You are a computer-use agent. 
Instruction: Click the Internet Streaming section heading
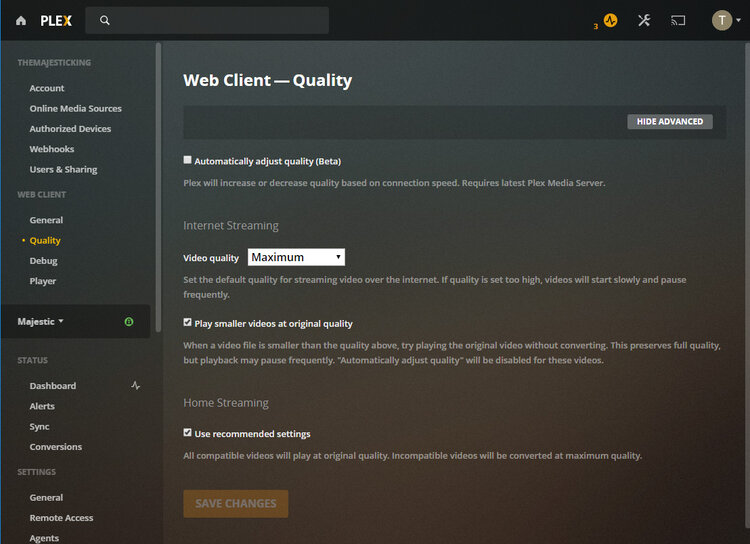[x=231, y=225]
